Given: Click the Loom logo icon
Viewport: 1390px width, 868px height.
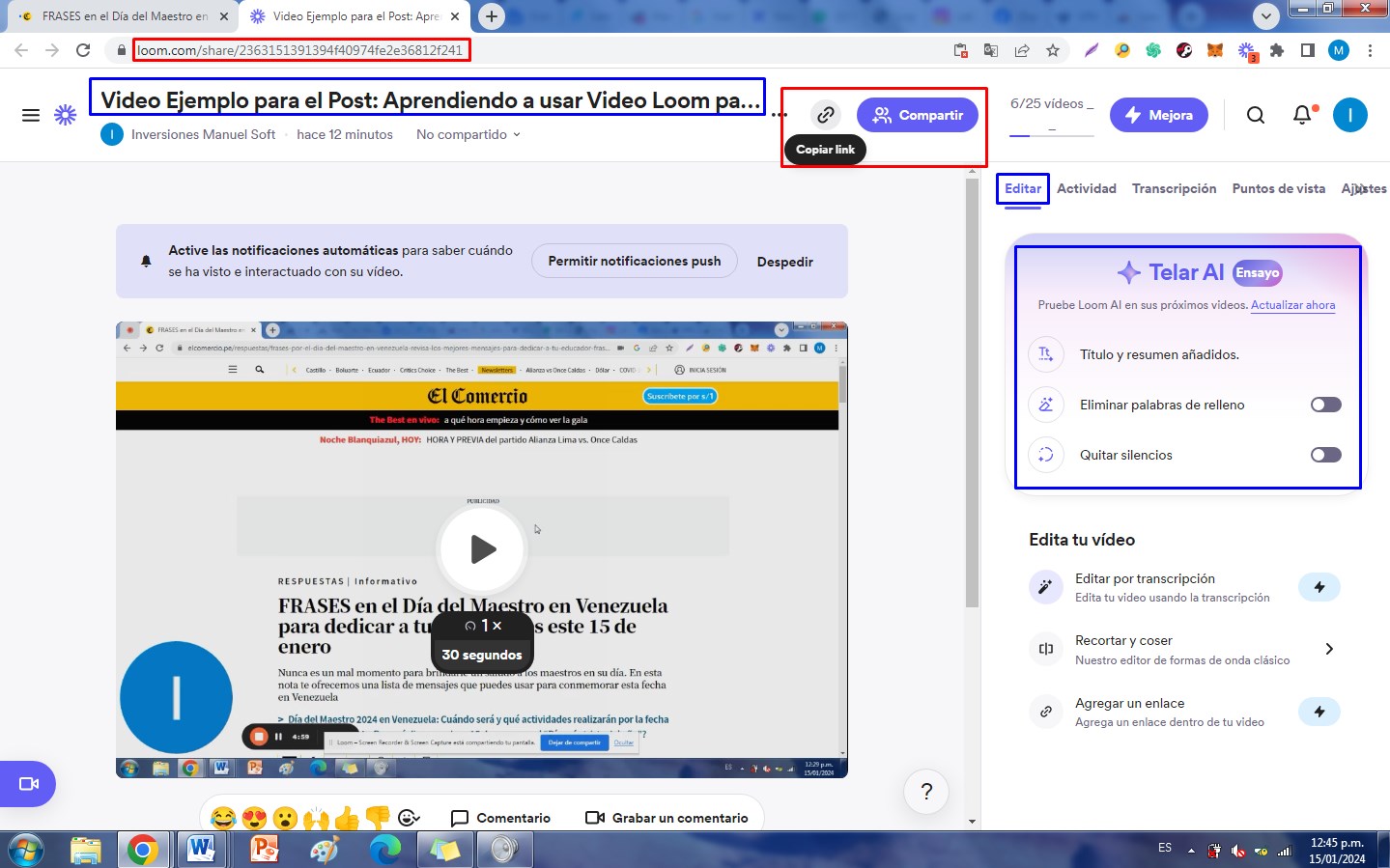Looking at the screenshot, I should point(65,115).
